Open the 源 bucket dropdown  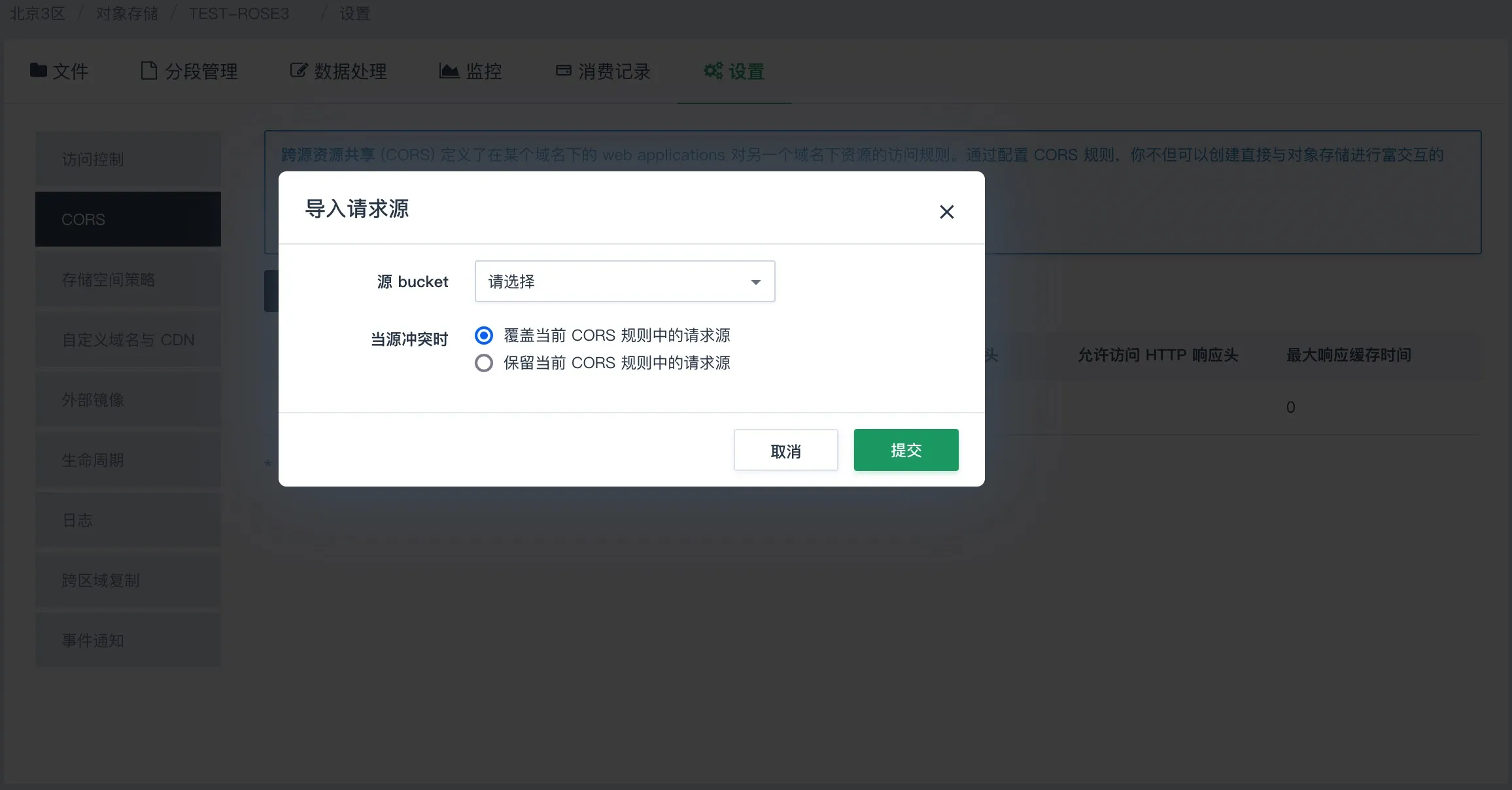(624, 281)
